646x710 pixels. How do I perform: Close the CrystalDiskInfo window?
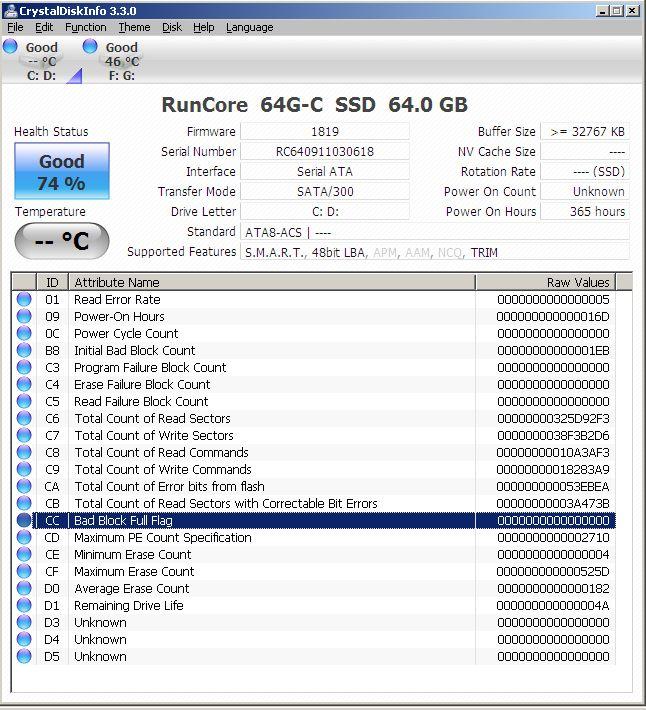[x=632, y=10]
